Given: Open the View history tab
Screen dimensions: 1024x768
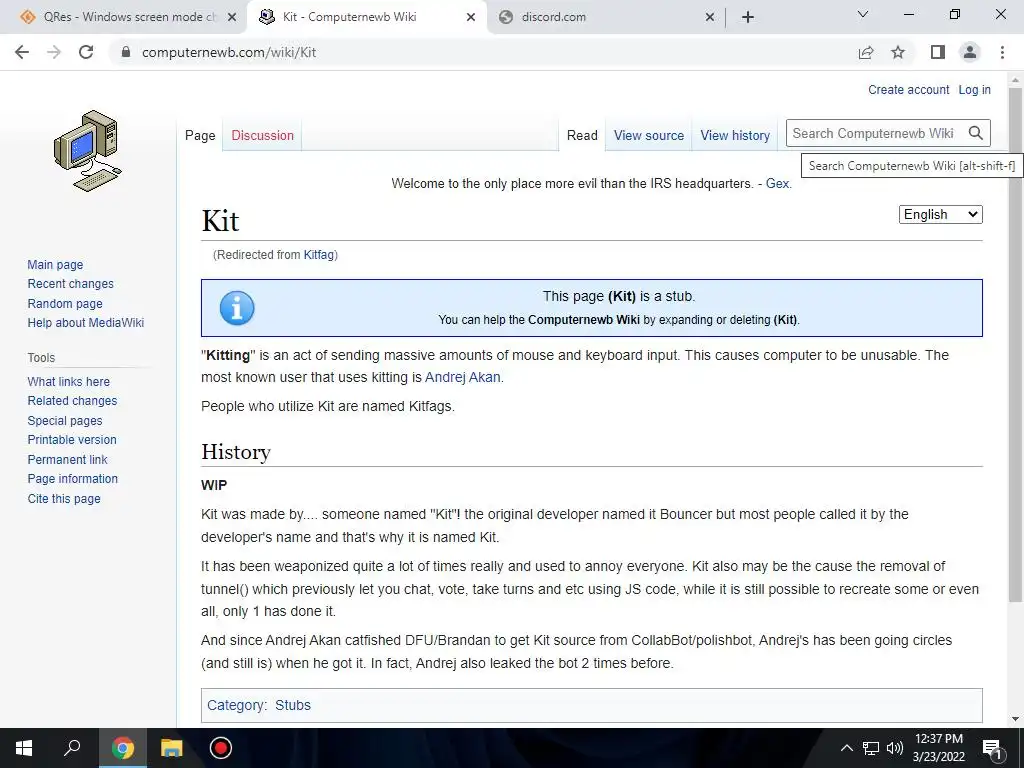Looking at the screenshot, I should pos(735,135).
